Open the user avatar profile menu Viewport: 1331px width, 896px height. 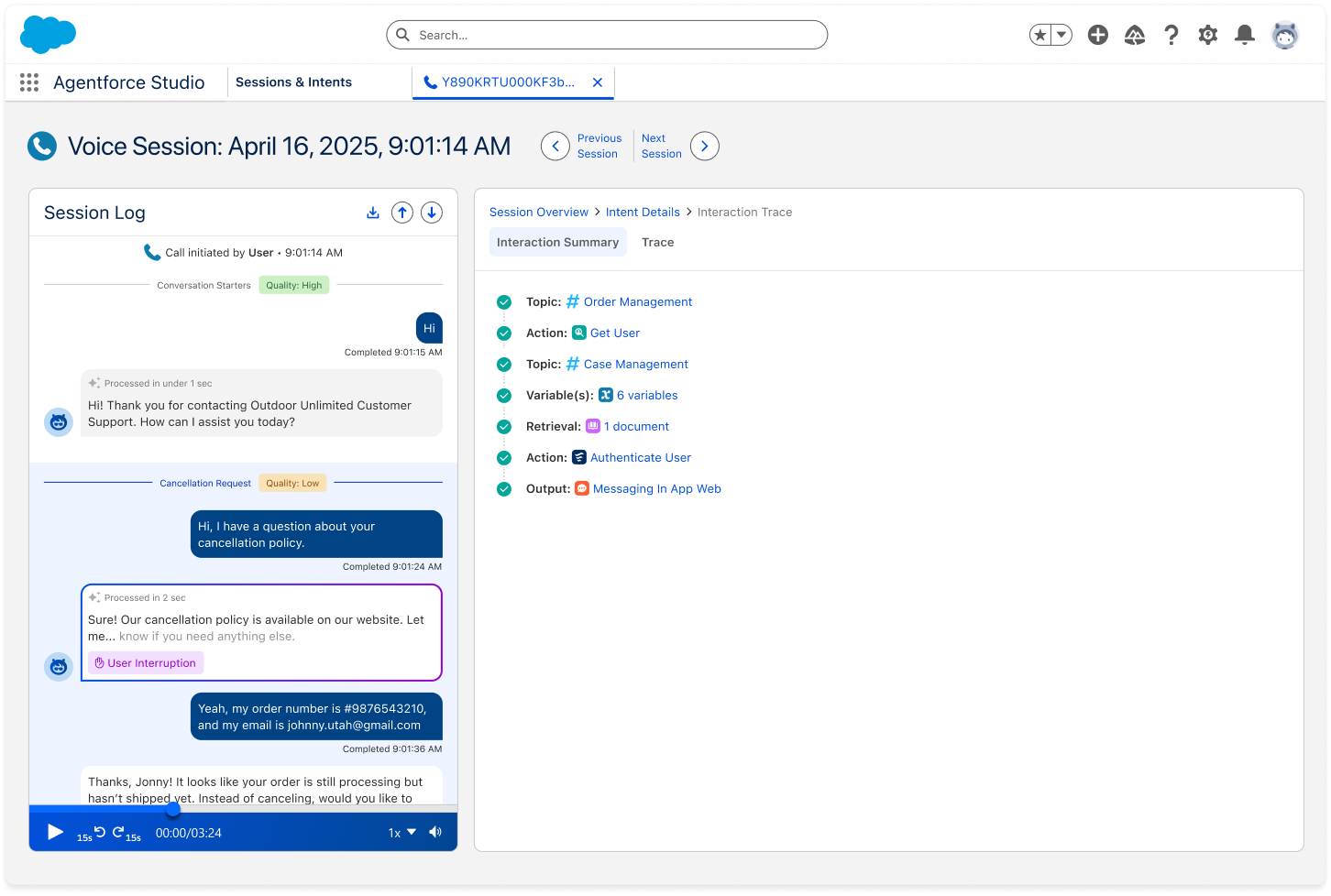point(1285,35)
